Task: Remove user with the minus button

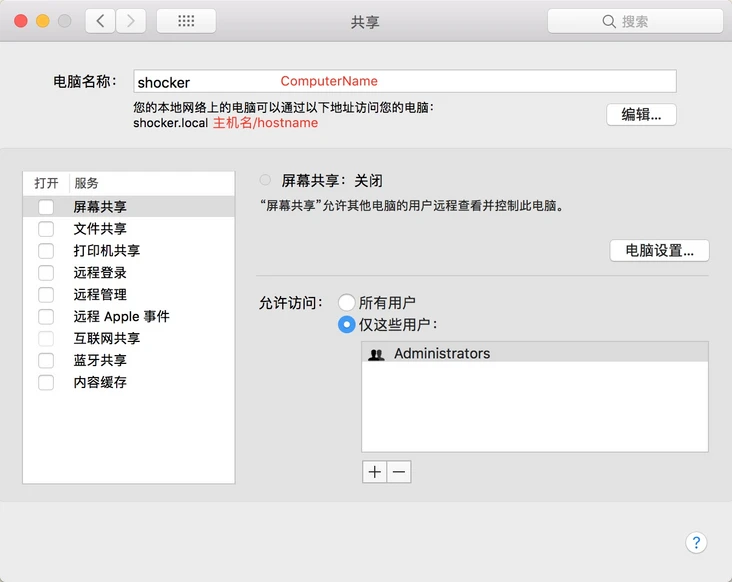Action: click(399, 472)
